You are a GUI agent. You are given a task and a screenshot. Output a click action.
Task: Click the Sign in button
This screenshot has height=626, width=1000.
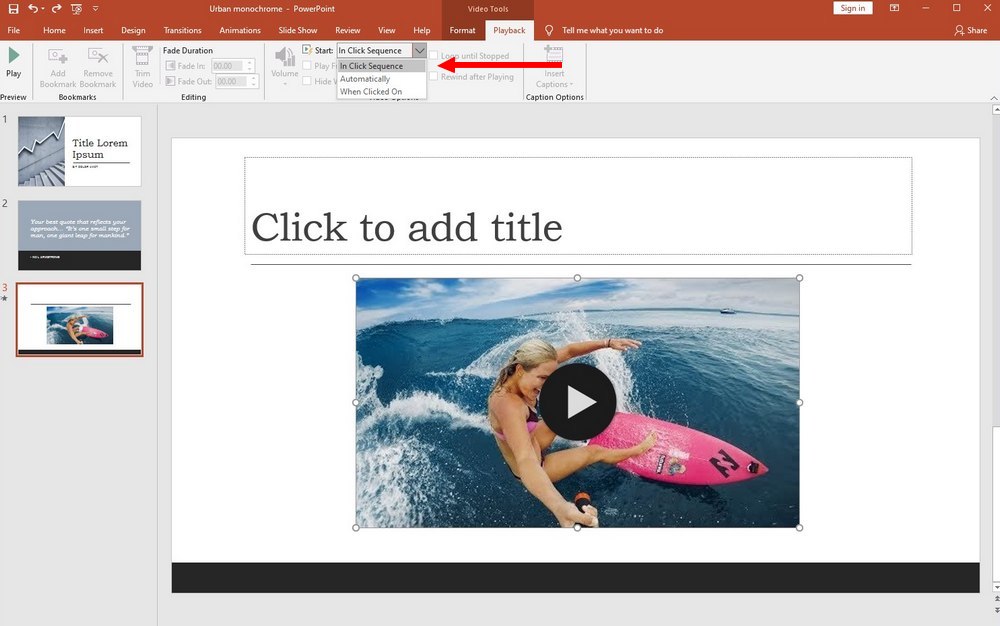(852, 7)
